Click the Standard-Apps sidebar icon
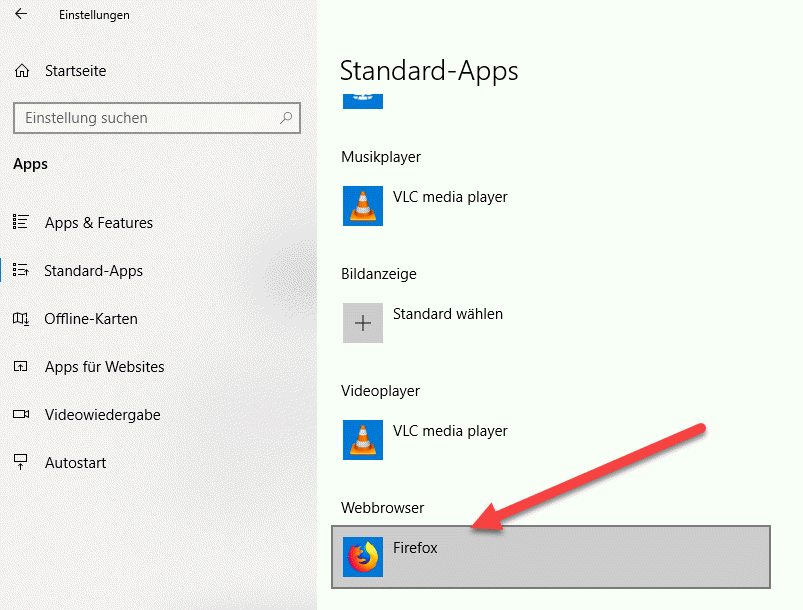Screen dimensions: 803x610 click(x=20, y=270)
